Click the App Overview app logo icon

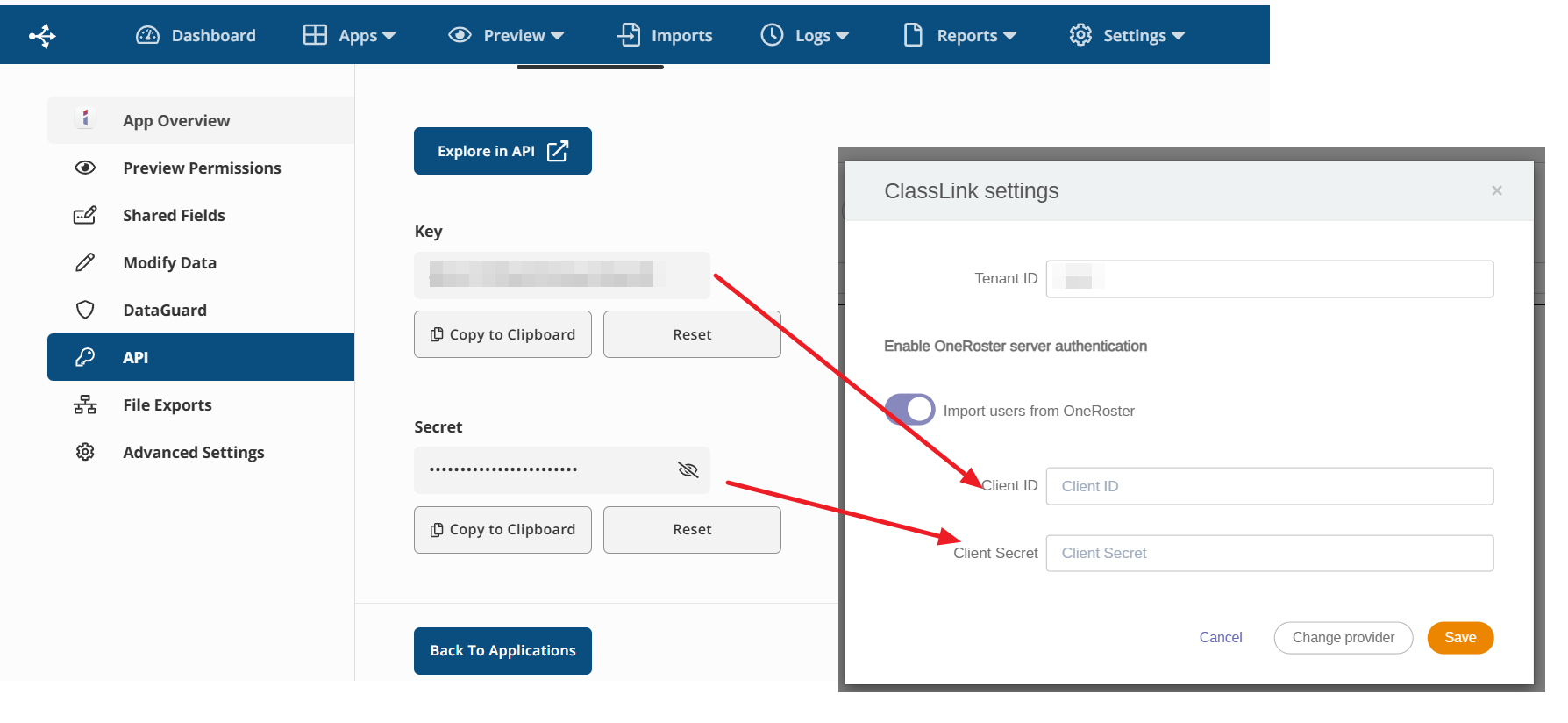(85, 118)
